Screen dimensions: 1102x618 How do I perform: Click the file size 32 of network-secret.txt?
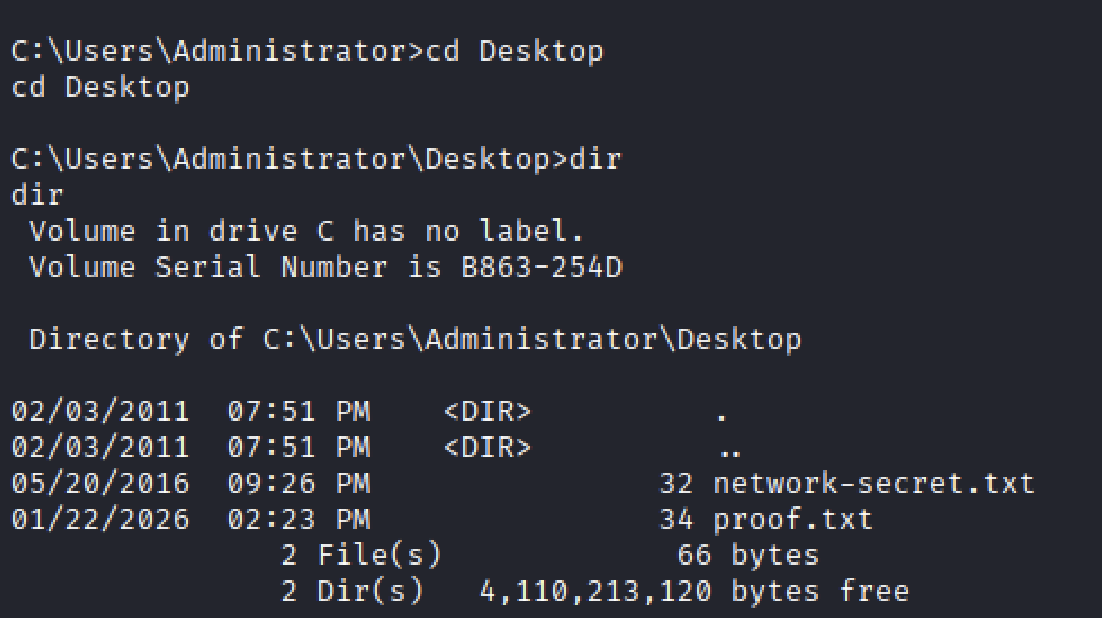(x=676, y=484)
